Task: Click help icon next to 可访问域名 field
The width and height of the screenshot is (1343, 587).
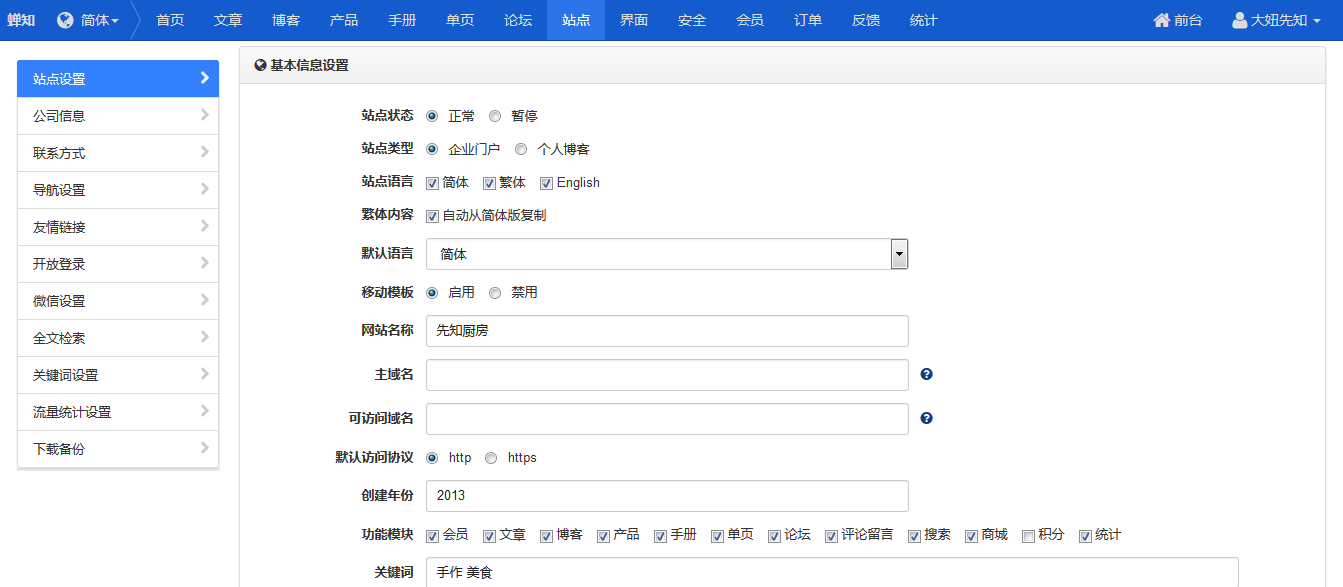Action: (x=926, y=418)
